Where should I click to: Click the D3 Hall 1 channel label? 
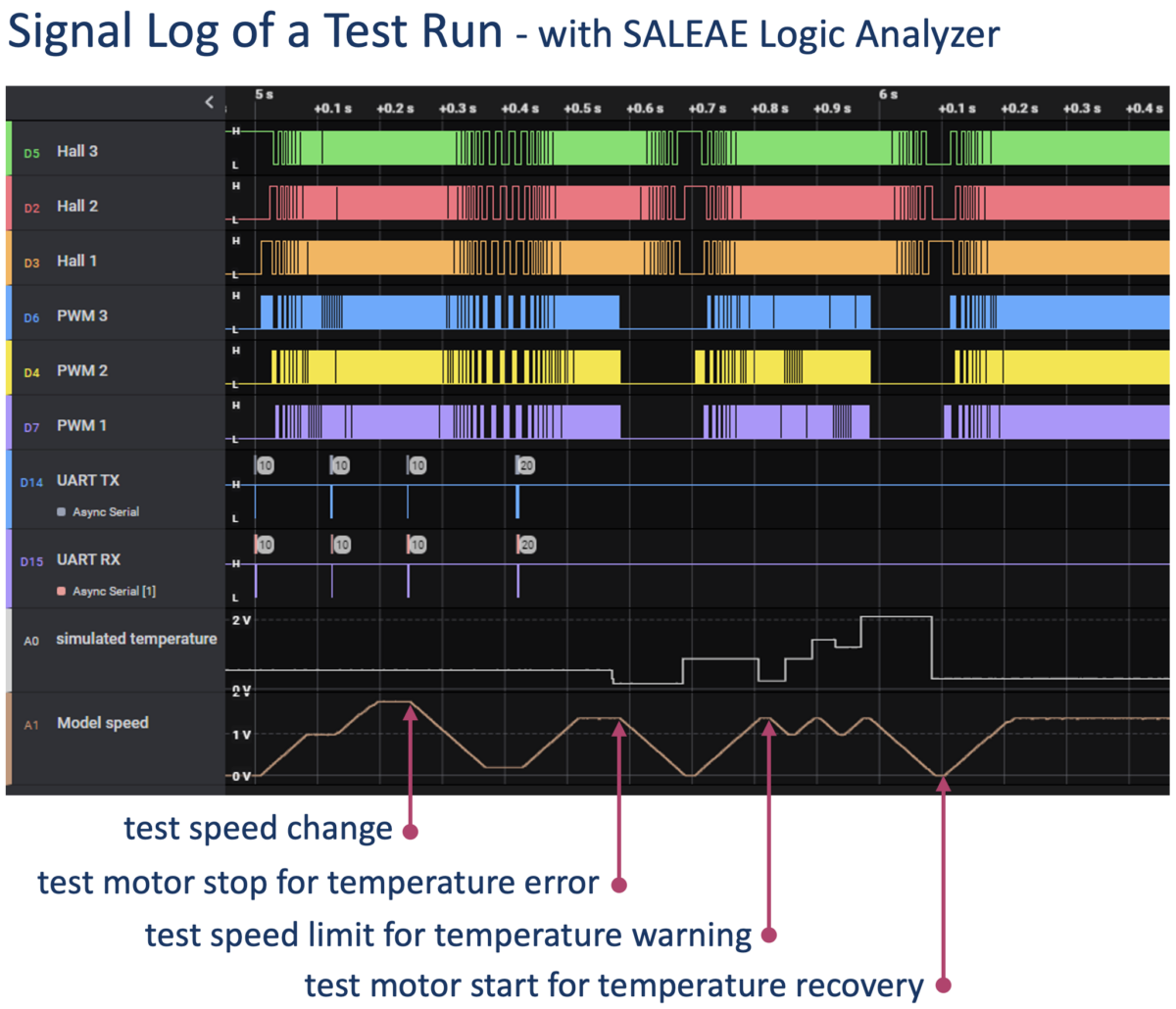click(77, 262)
